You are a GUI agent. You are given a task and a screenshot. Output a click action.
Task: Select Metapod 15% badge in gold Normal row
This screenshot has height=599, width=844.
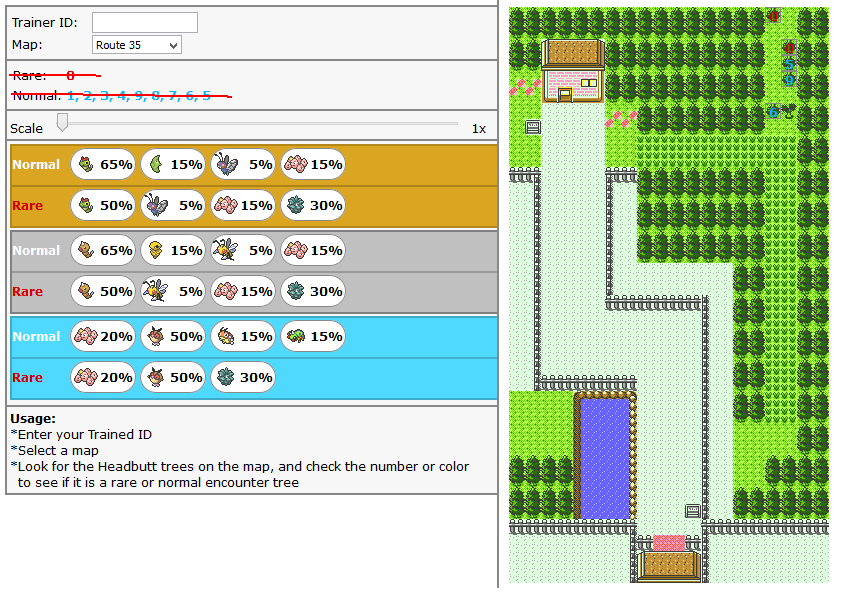(173, 164)
